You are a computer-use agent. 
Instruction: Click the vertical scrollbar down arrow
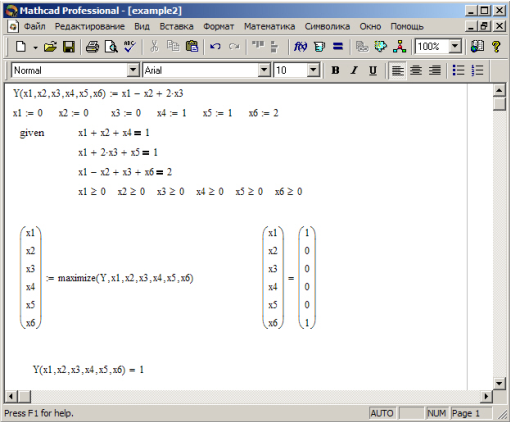[499, 383]
